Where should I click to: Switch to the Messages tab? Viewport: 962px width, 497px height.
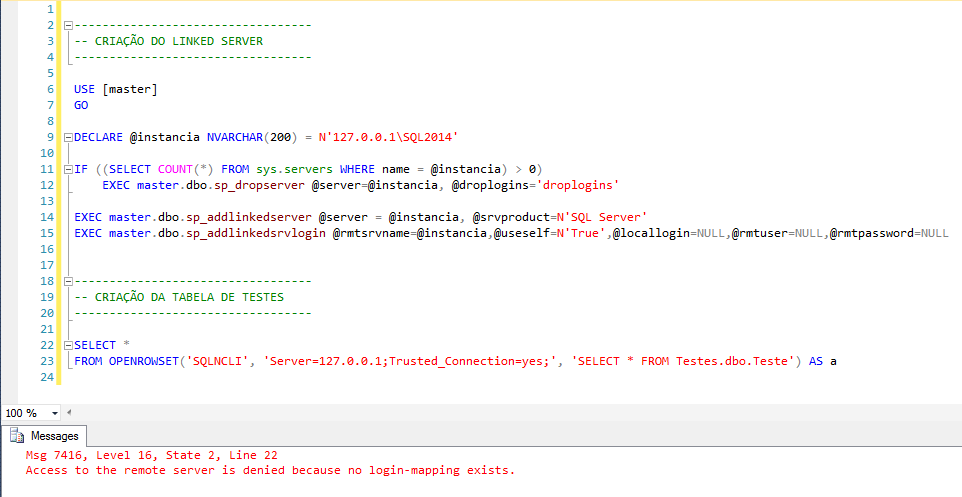point(44,436)
